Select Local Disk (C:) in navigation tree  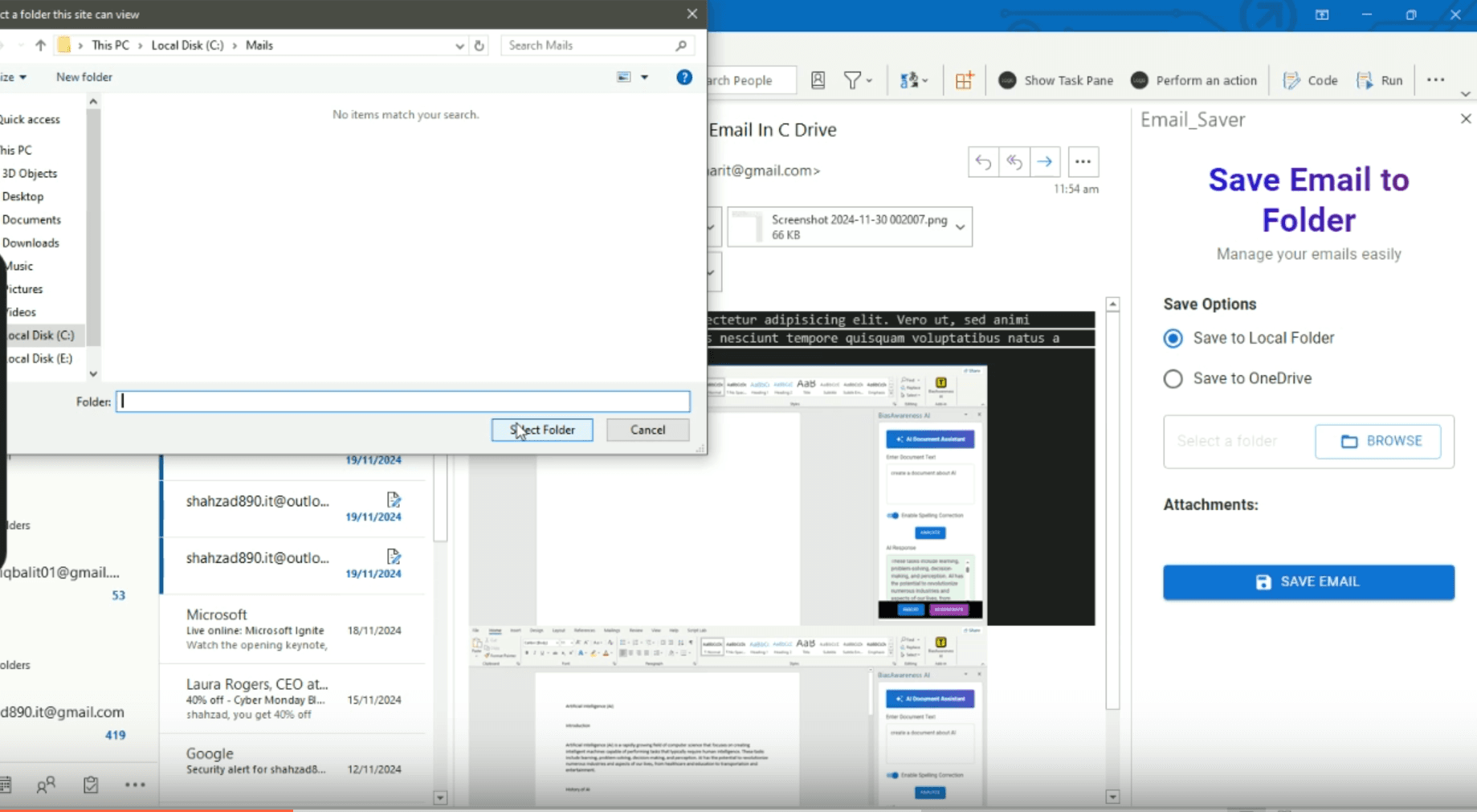pyautogui.click(x=40, y=335)
